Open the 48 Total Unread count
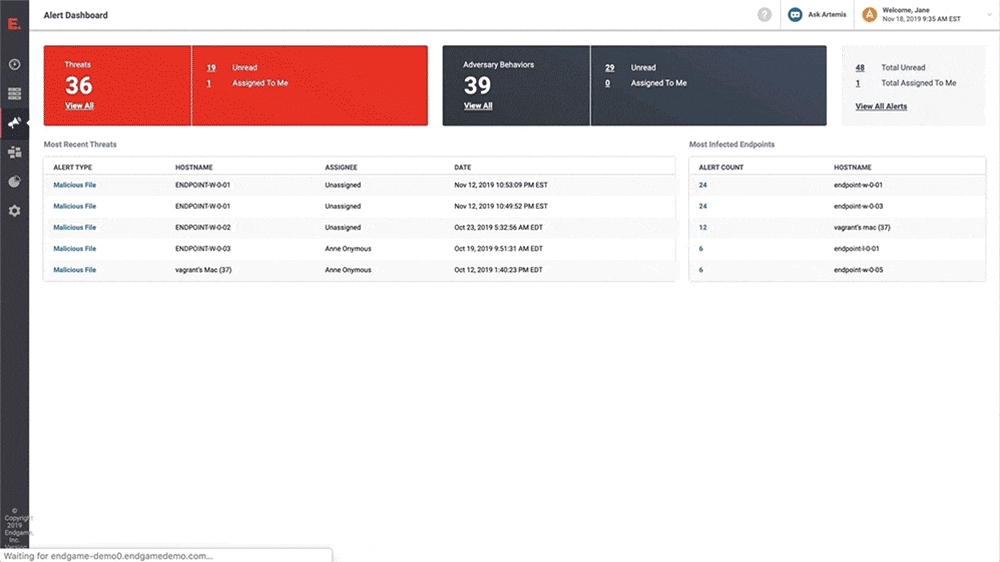1000x562 pixels. 860,68
